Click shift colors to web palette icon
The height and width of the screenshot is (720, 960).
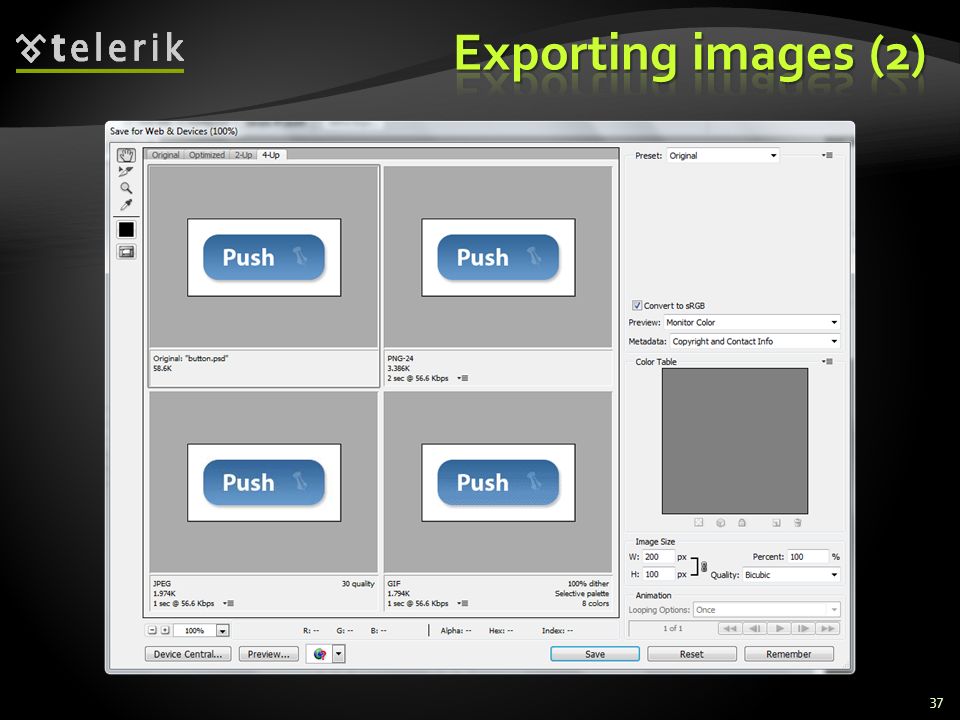[x=721, y=522]
